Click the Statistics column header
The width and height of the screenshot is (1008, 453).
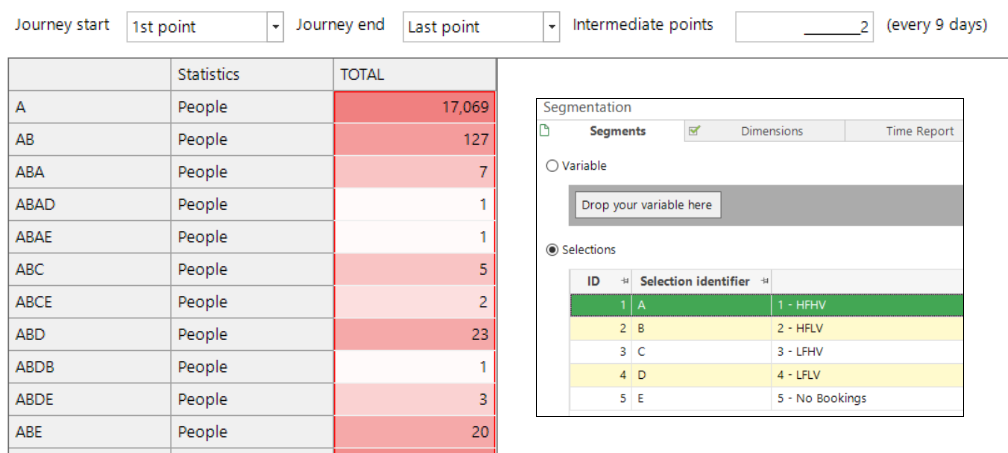(x=252, y=75)
